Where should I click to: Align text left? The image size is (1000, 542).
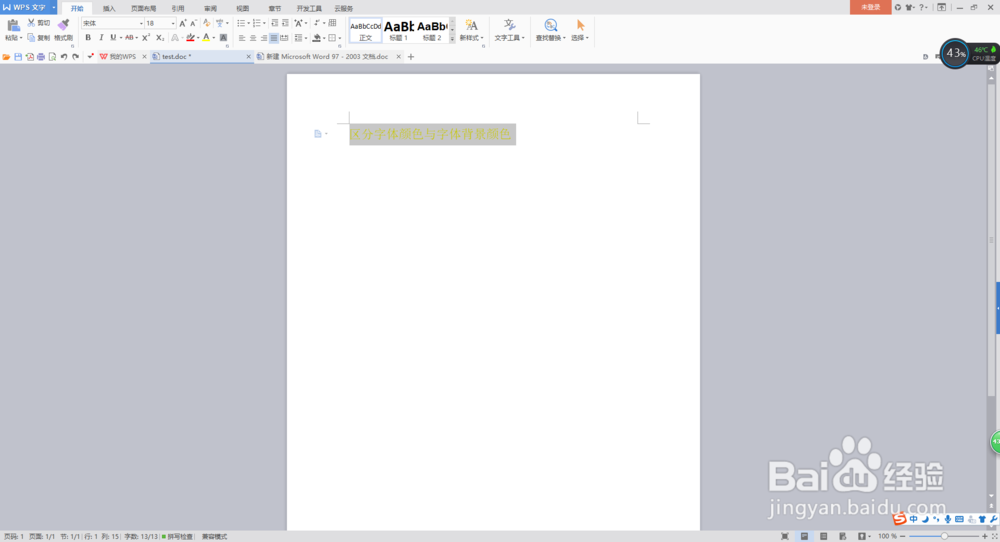(x=242, y=38)
